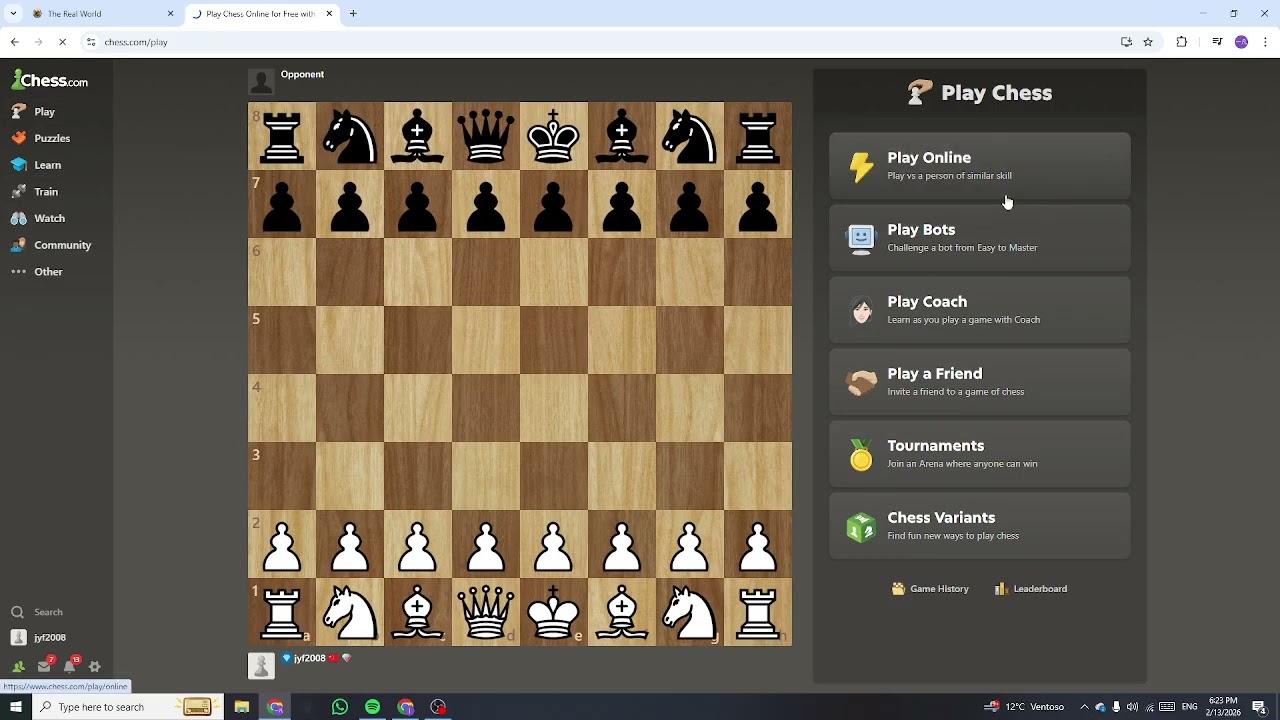Screen dimensions: 1280x720
Task: Open Tournaments option
Action: point(980,454)
